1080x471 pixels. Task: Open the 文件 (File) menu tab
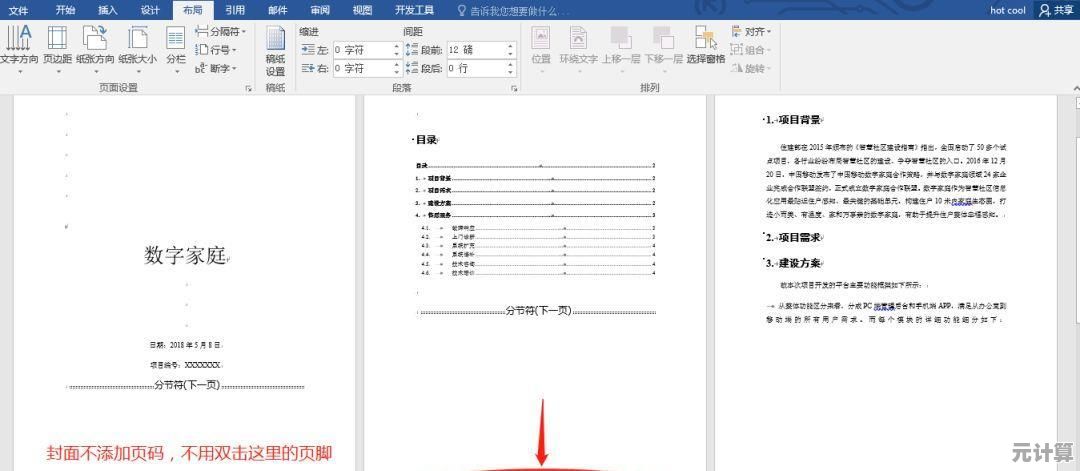coord(18,10)
